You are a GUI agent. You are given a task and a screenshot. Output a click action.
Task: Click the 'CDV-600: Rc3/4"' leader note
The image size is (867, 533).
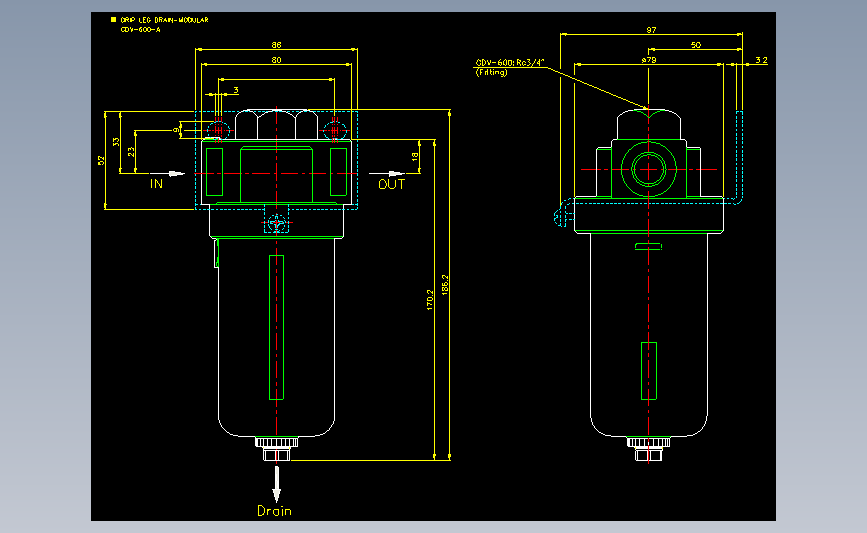pyautogui.click(x=510, y=62)
